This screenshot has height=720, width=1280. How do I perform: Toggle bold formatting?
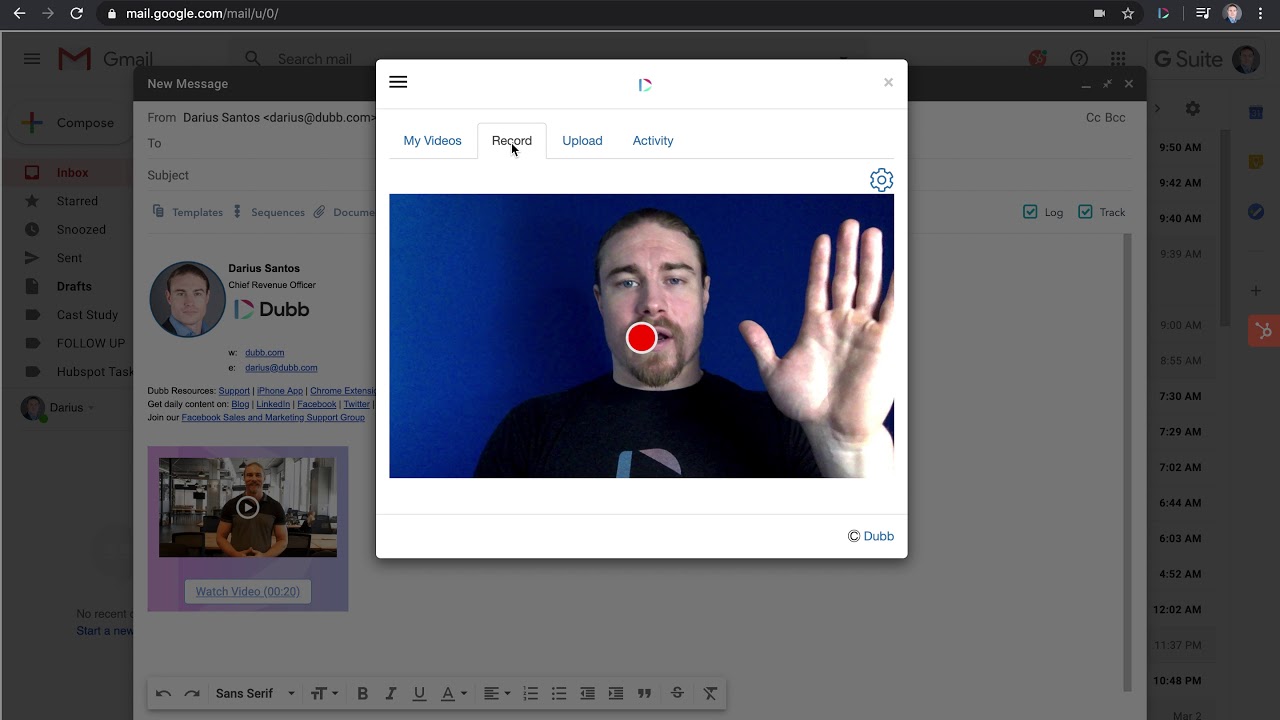click(363, 694)
